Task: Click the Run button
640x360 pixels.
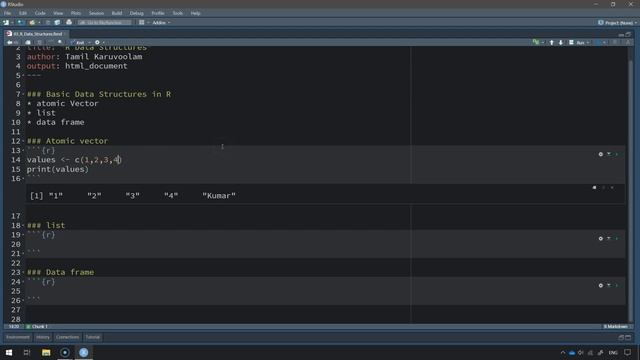Action: click(x=577, y=42)
